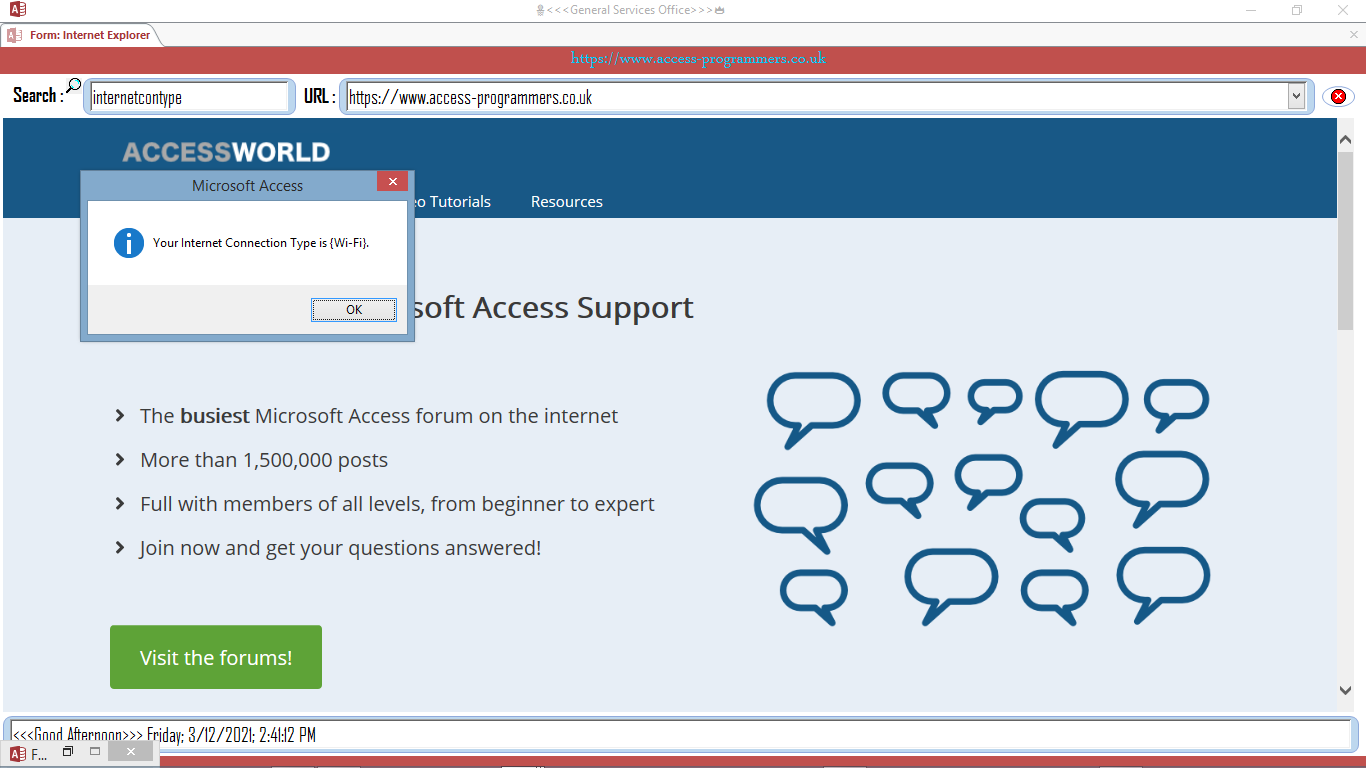Click the blue info icon in the dialog
This screenshot has width=1366, height=768.
click(x=129, y=243)
